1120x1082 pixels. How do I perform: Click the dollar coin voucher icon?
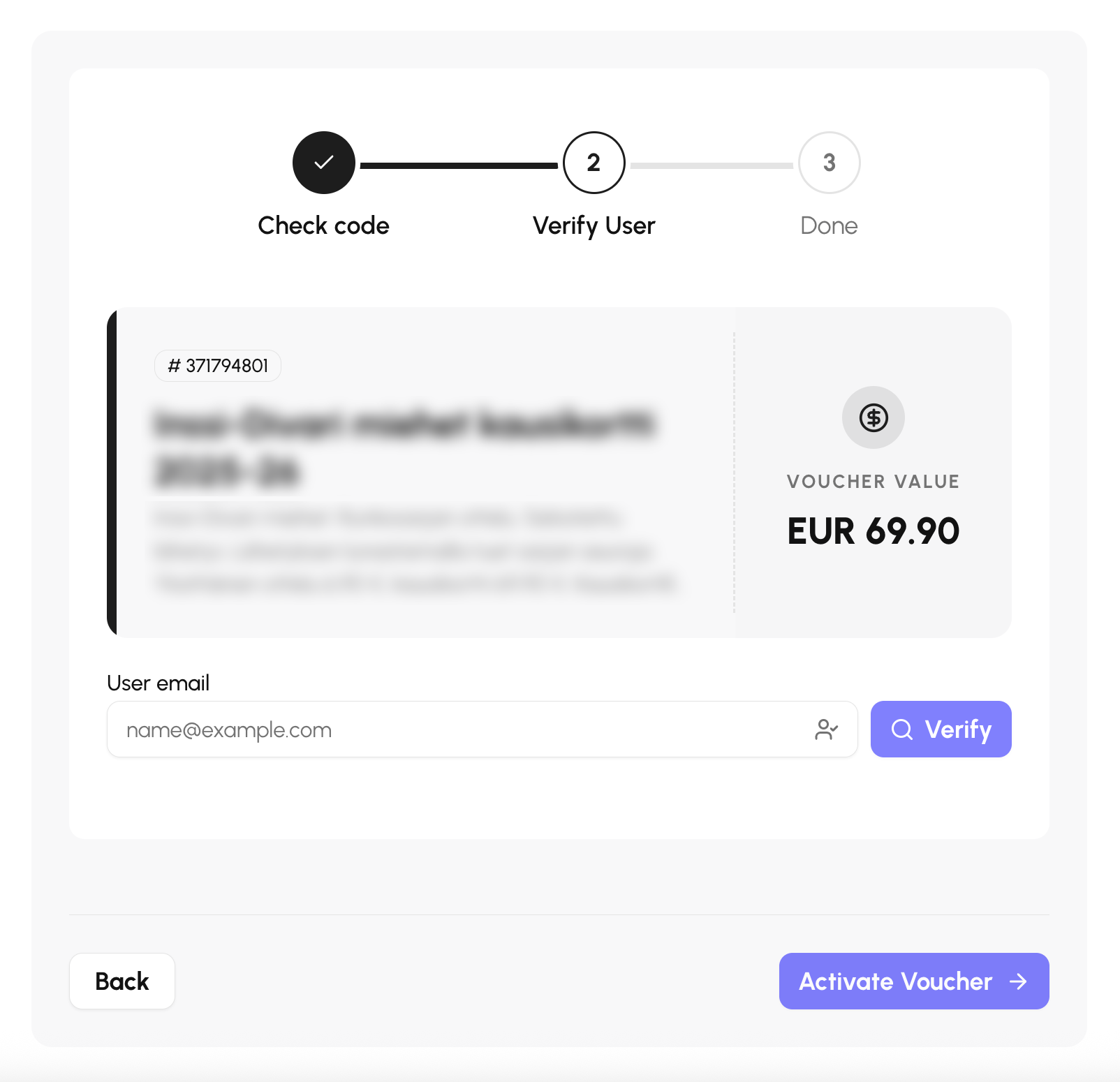coord(874,417)
